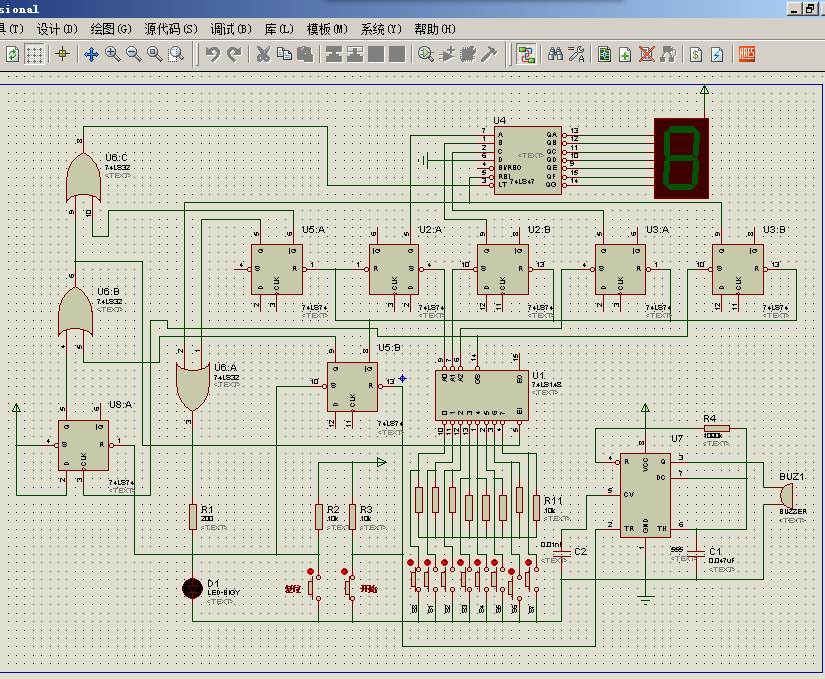The height and width of the screenshot is (679, 825).
Task: Open the Design Explorer icon
Action: click(605, 54)
